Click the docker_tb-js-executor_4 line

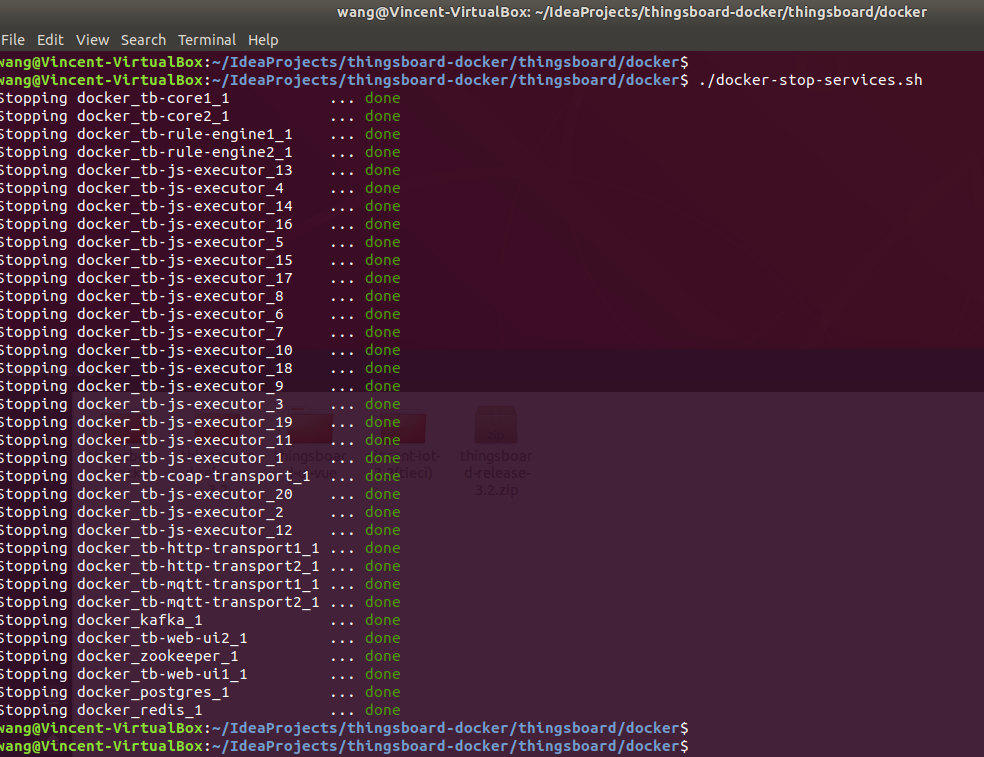200,188
